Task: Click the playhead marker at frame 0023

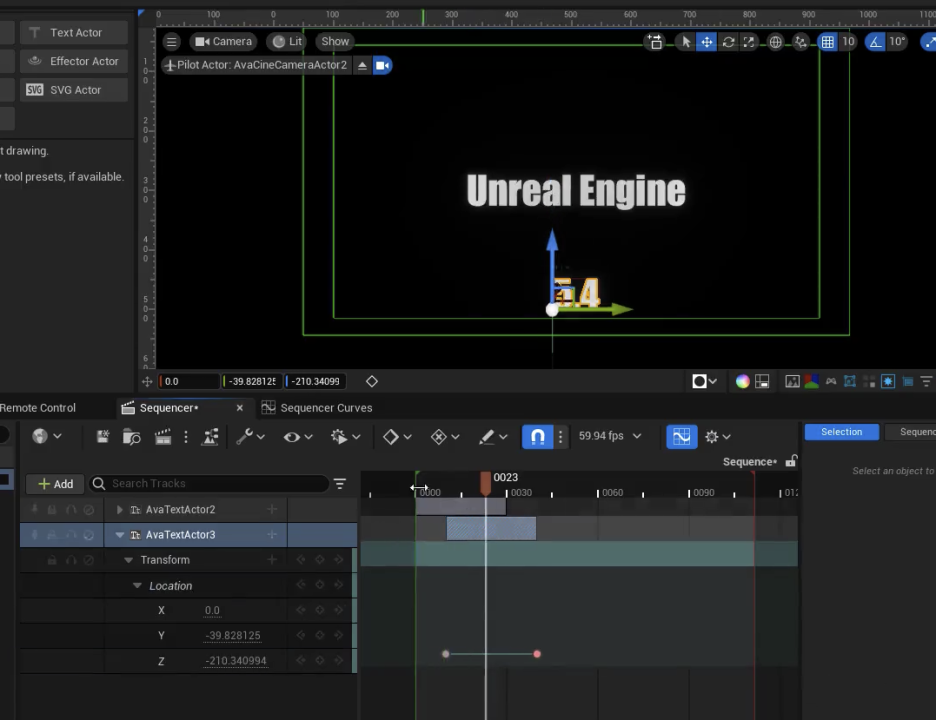Action: pyautogui.click(x=486, y=484)
